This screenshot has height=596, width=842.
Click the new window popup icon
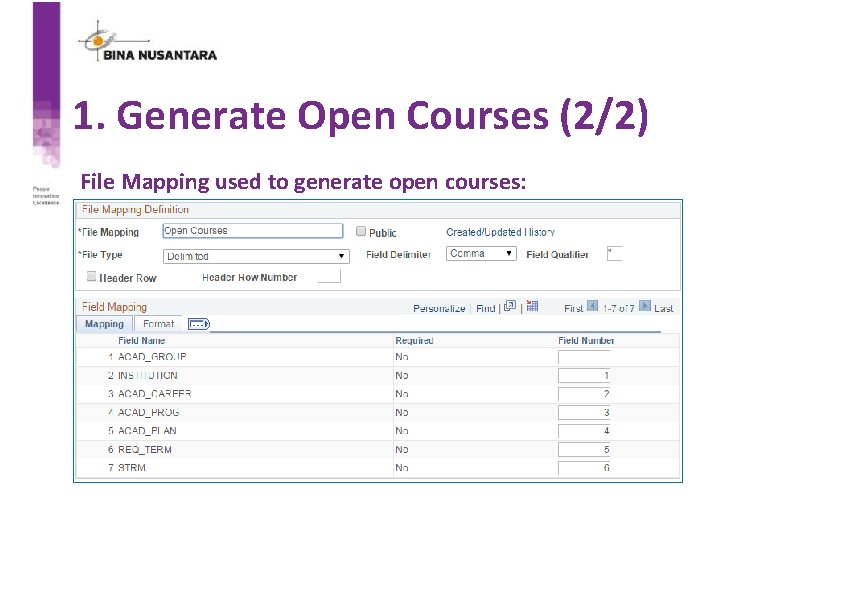pyautogui.click(x=510, y=307)
